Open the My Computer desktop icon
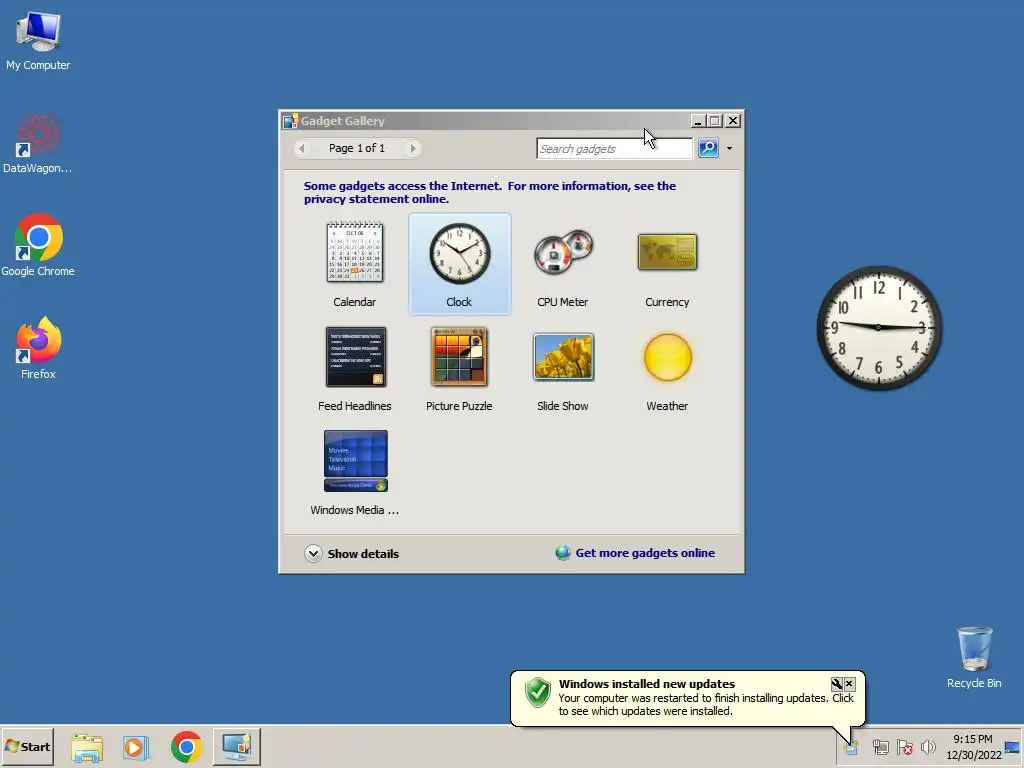The height and width of the screenshot is (768, 1024). 38,40
